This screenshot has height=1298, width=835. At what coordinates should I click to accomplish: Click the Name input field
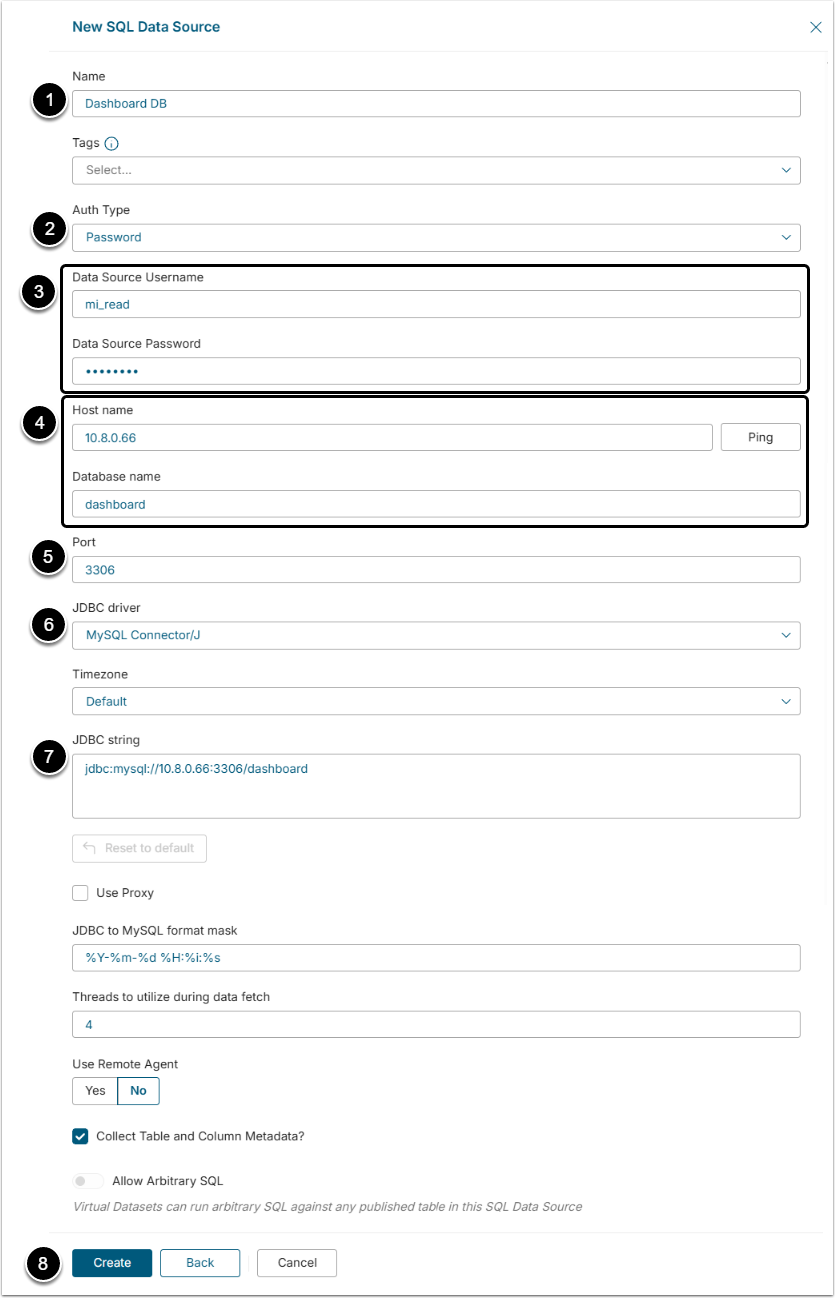coord(436,103)
